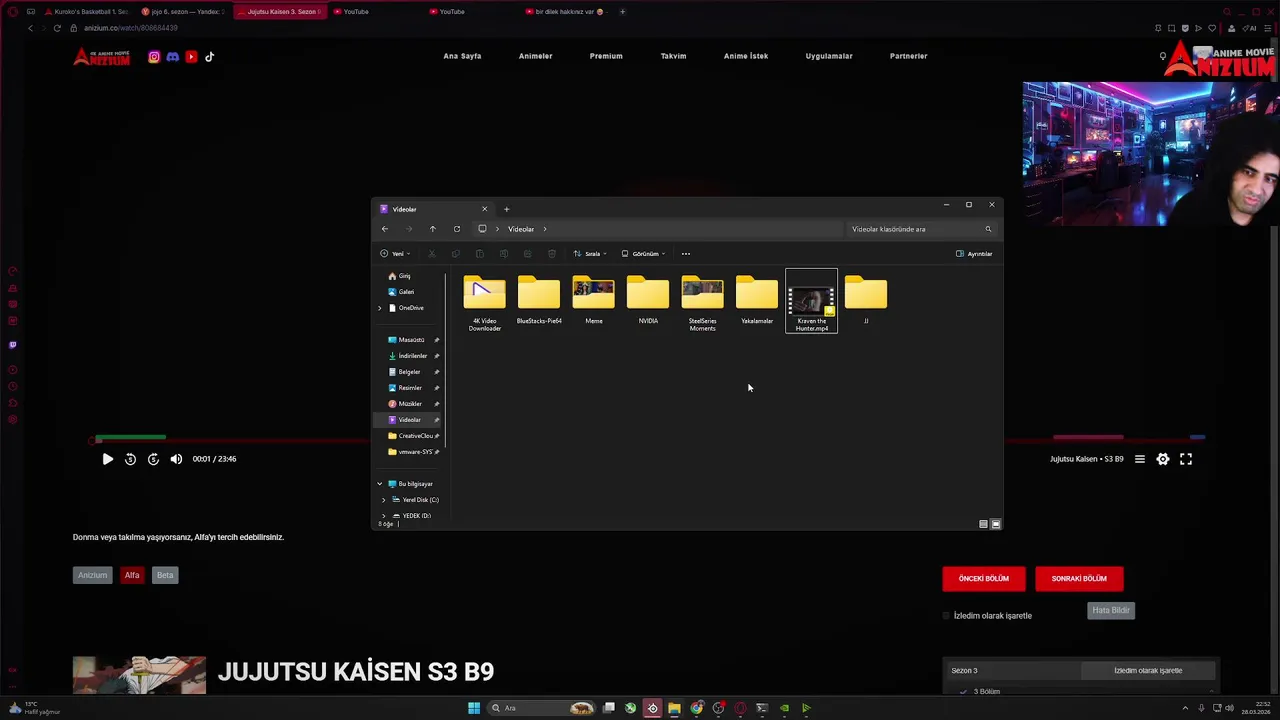Open the Sırala sort dropdown

pyautogui.click(x=590, y=254)
